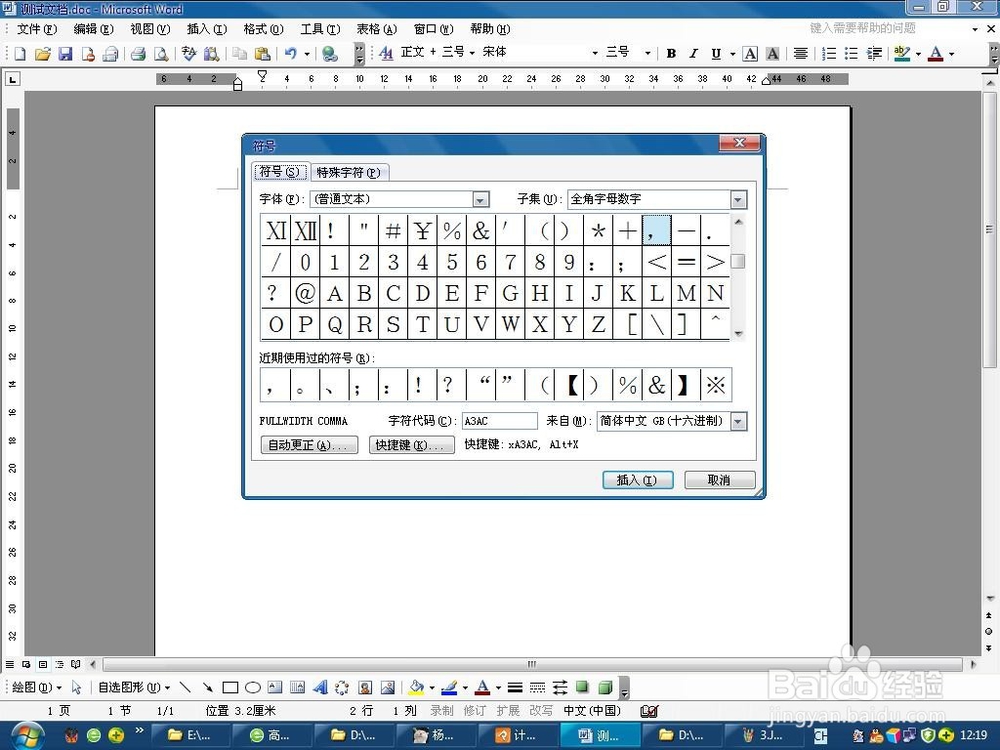Expand the font size dropdown 三号
1000x750 pixels.
[x=648, y=54]
